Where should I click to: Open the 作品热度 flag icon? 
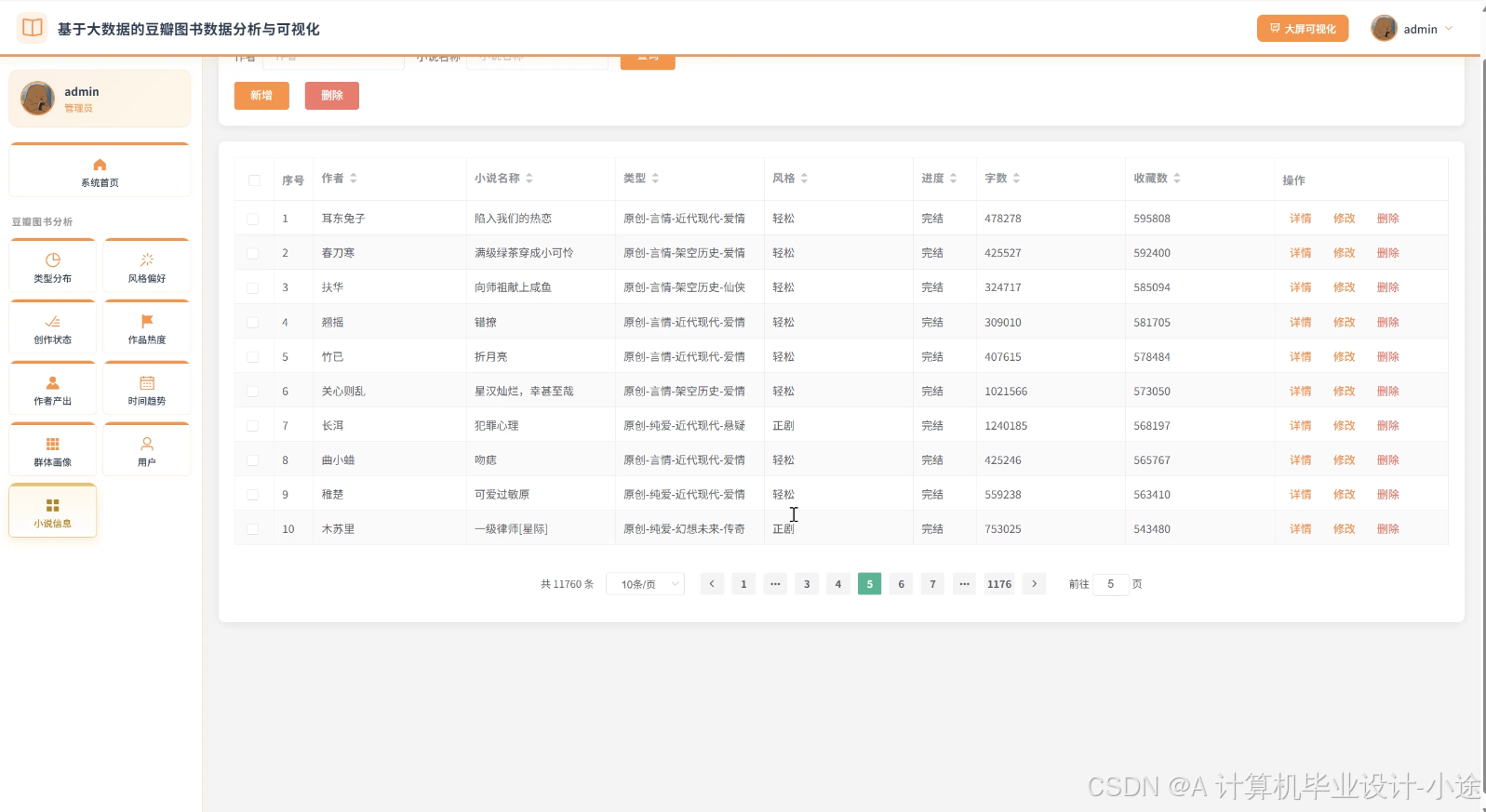[147, 321]
